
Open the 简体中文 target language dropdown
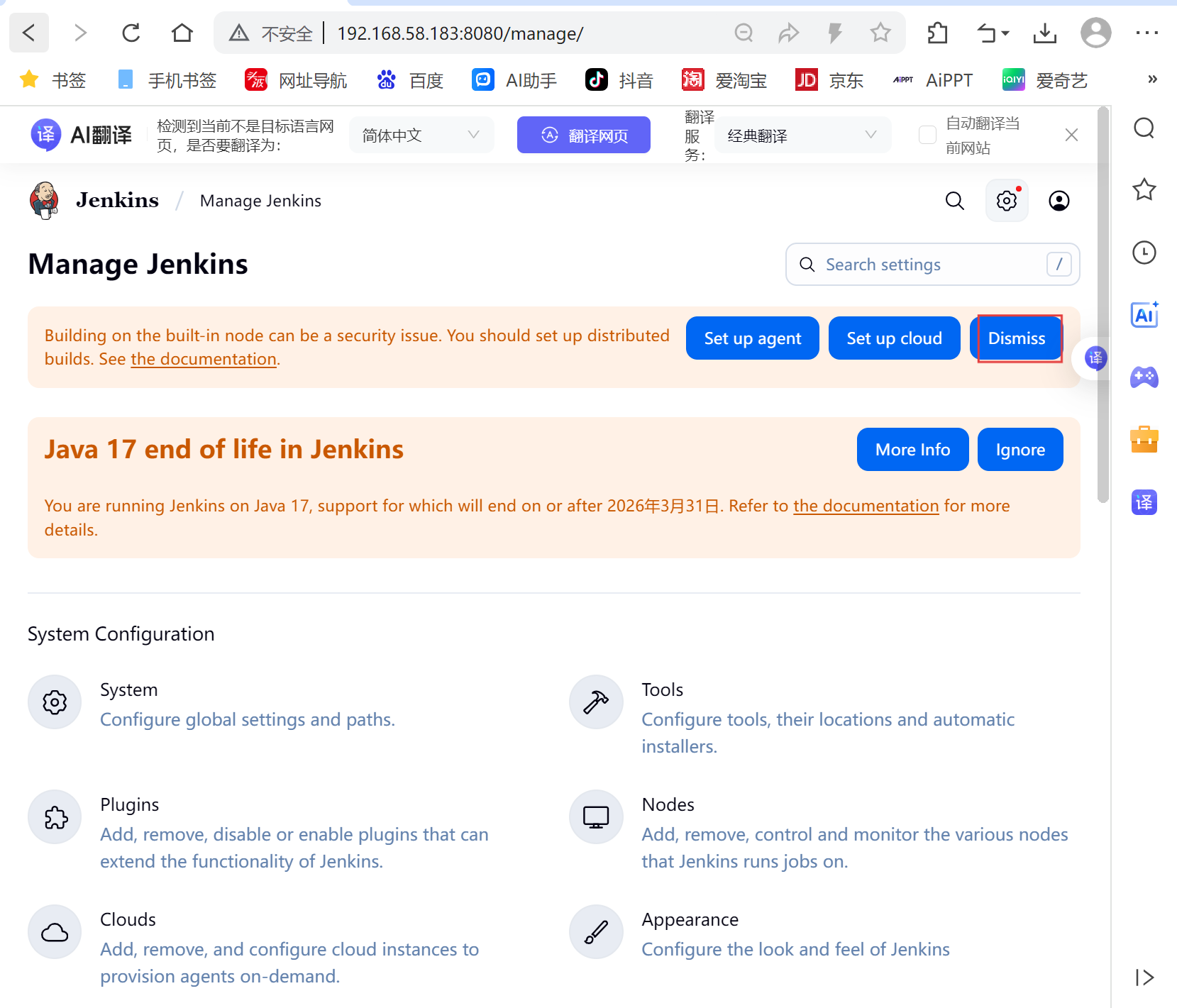421,135
